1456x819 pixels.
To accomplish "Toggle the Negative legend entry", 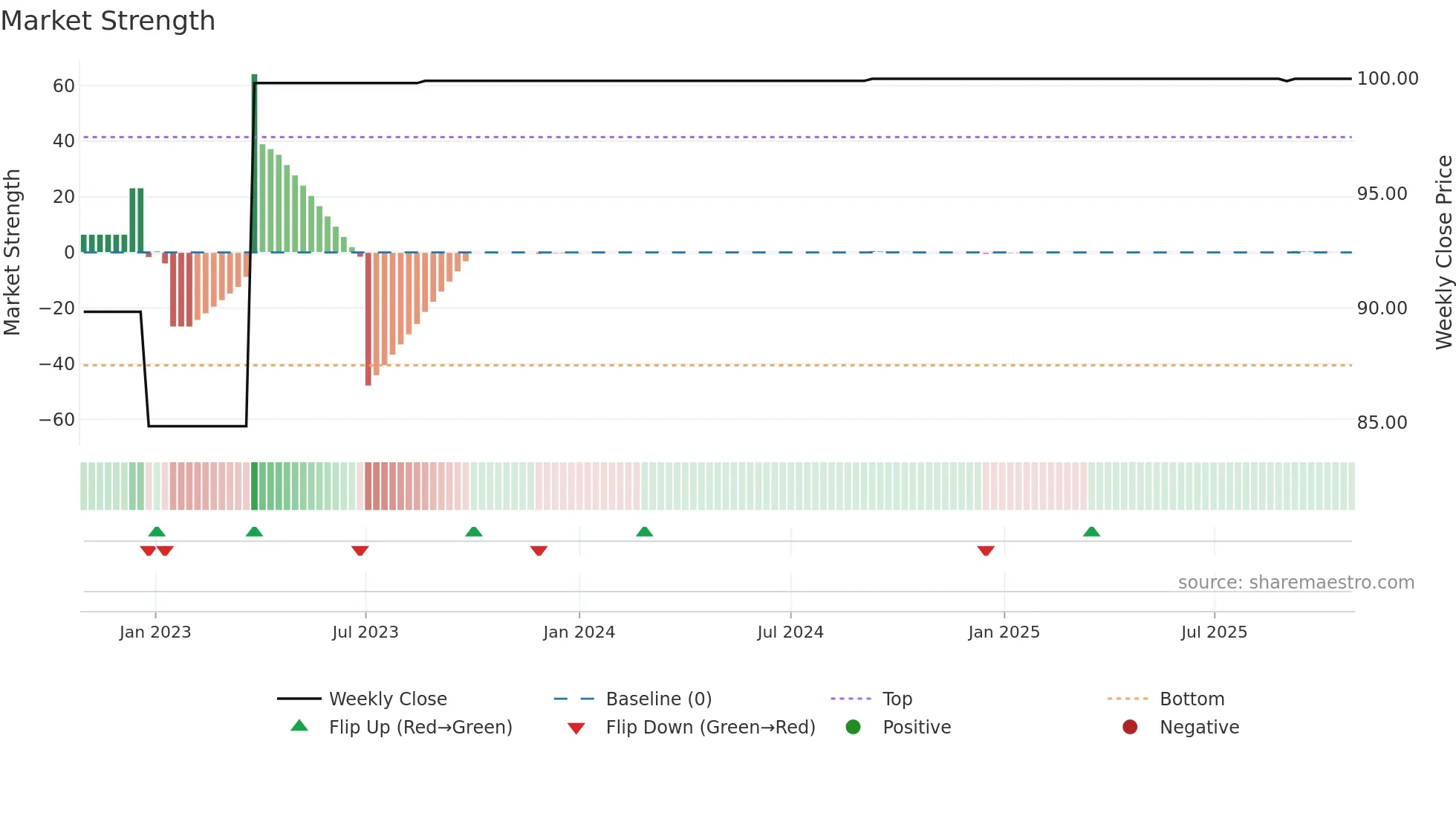I will 1180,727.
